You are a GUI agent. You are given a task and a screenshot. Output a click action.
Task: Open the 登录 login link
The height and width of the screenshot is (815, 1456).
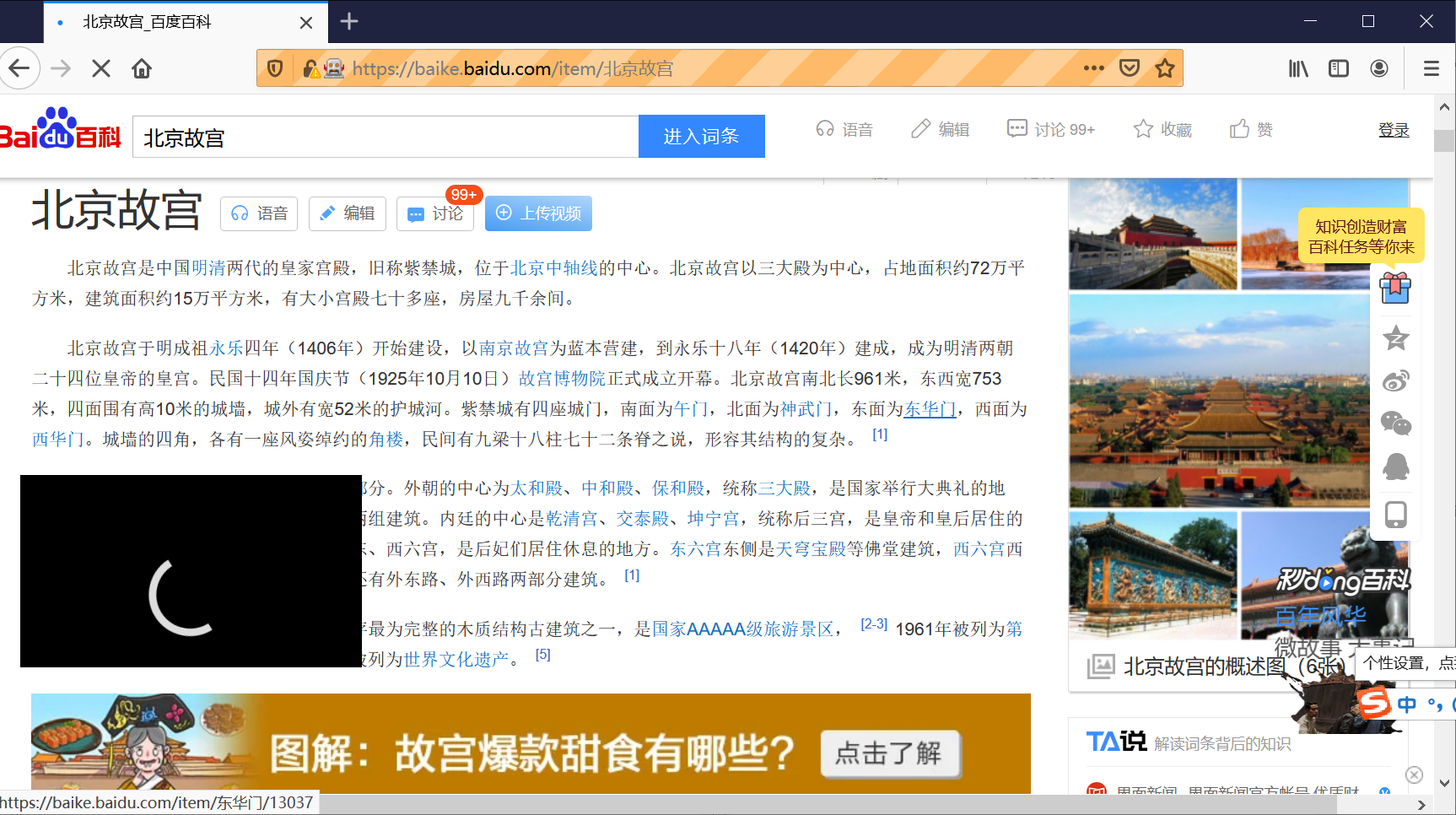point(1394,130)
